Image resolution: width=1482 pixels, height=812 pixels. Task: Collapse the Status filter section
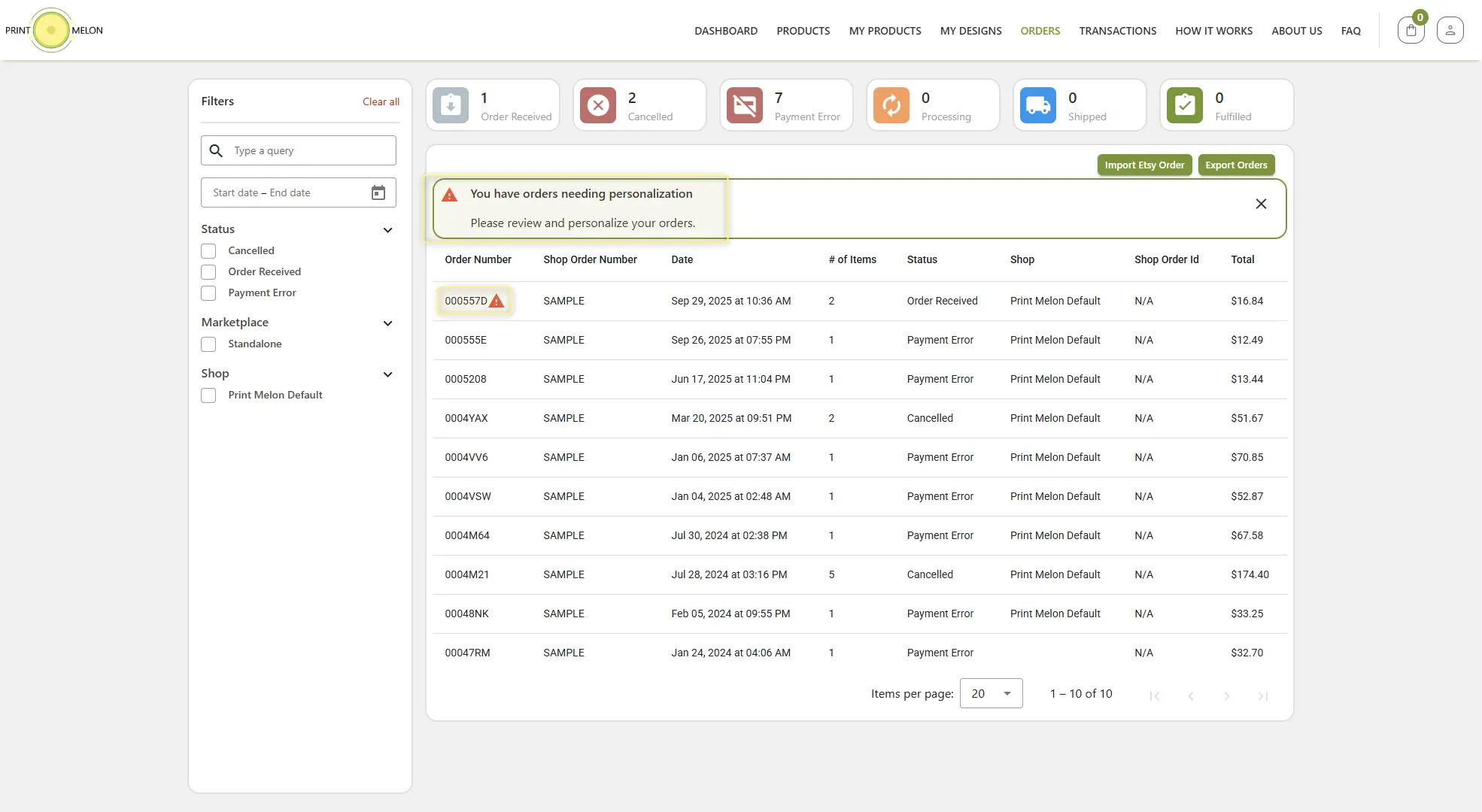387,230
